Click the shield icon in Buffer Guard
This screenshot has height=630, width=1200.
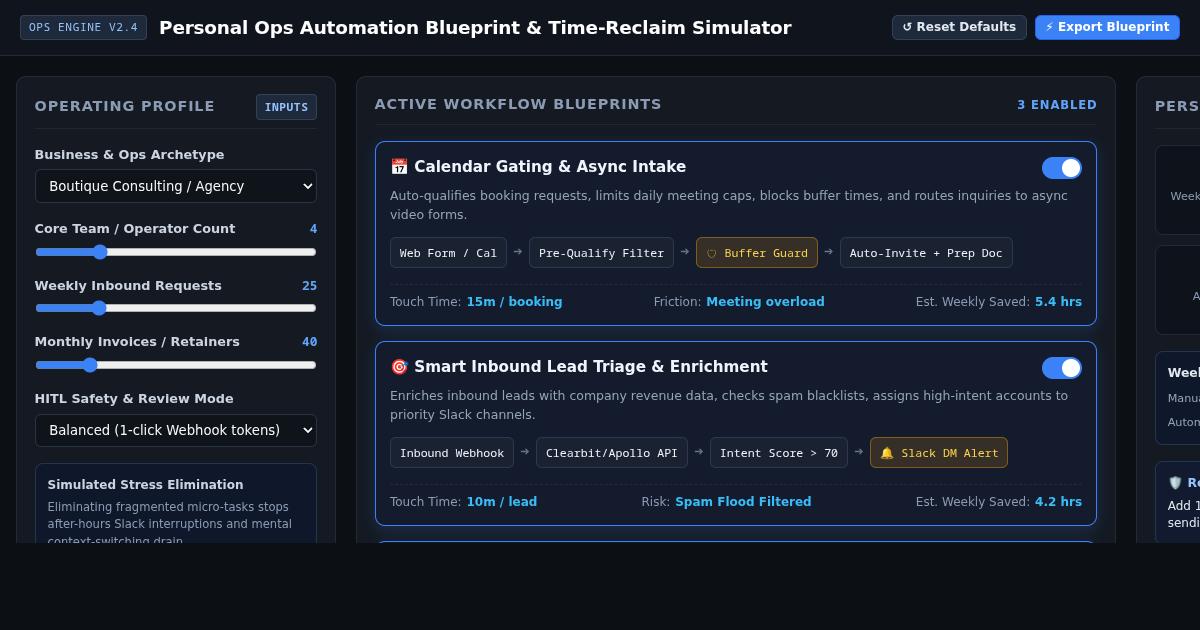[x=712, y=253]
